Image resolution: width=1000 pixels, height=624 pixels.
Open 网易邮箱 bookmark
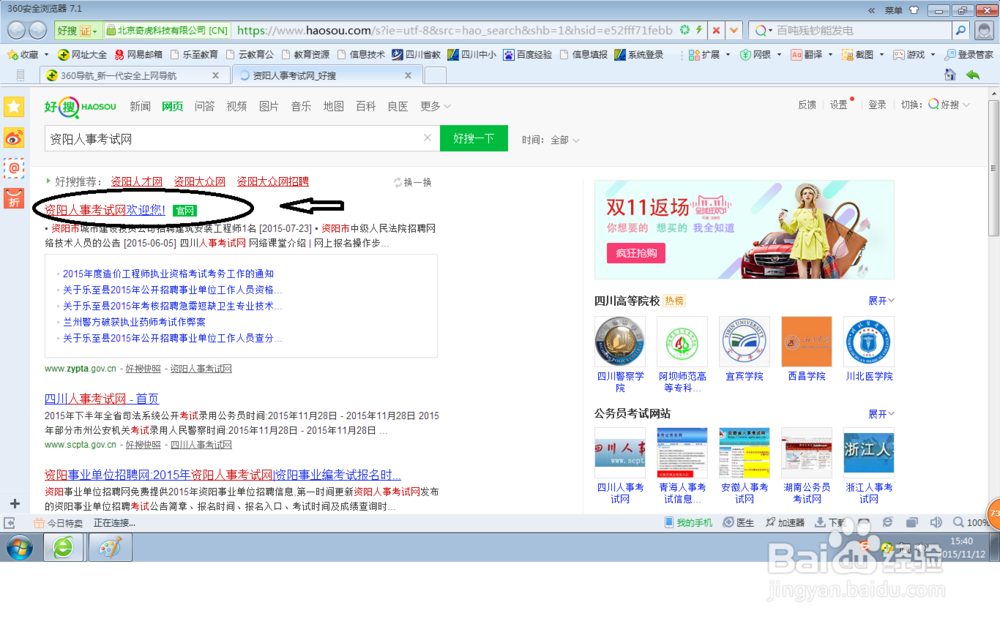point(138,55)
